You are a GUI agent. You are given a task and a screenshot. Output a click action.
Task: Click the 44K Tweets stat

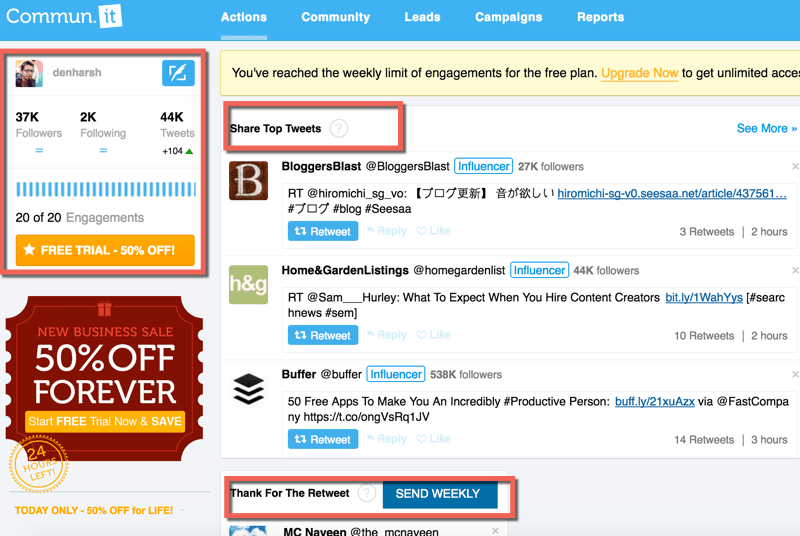coord(177,125)
